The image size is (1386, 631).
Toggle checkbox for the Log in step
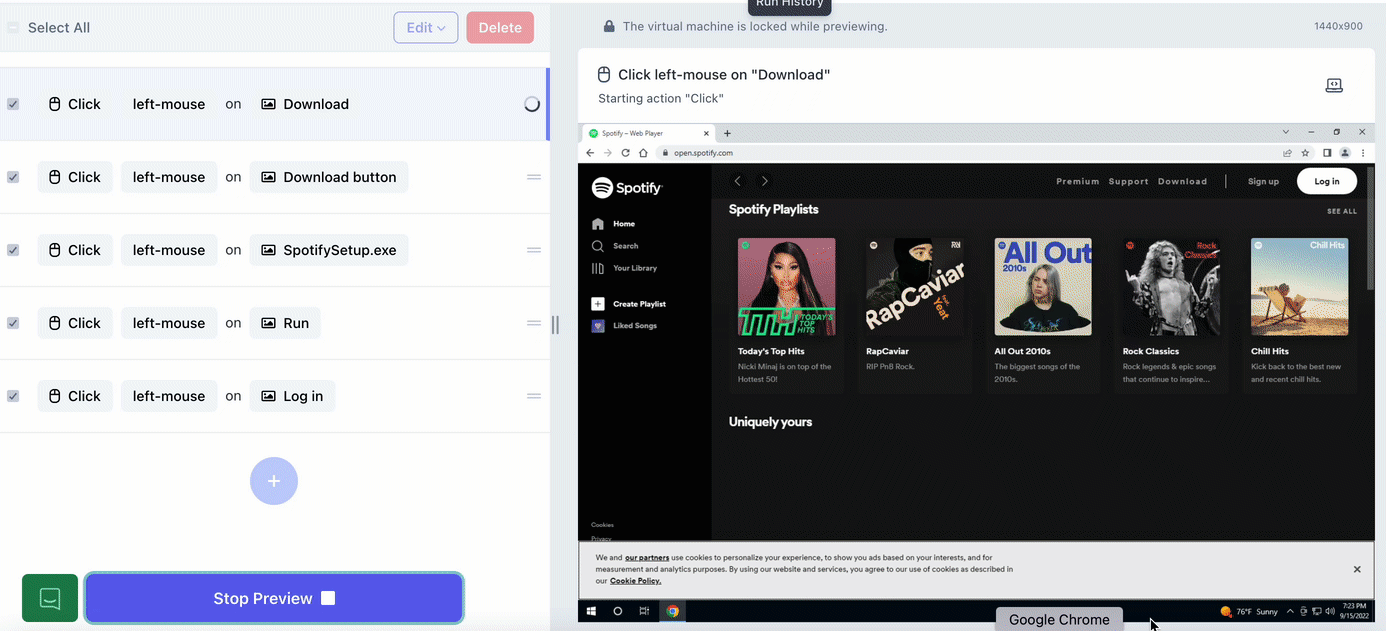coord(13,396)
